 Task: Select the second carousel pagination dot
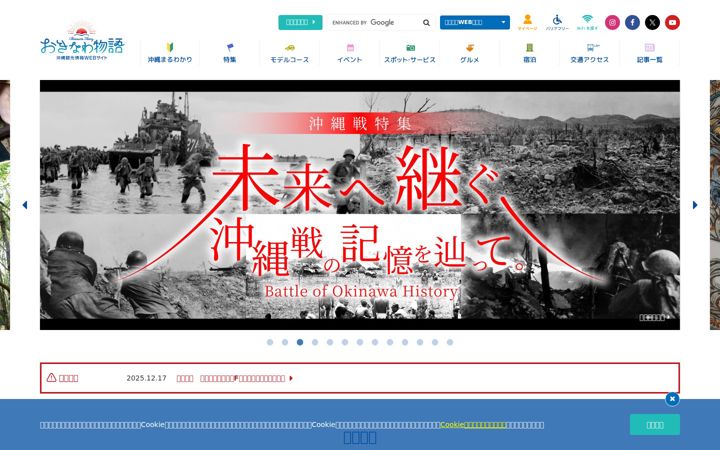(x=285, y=342)
